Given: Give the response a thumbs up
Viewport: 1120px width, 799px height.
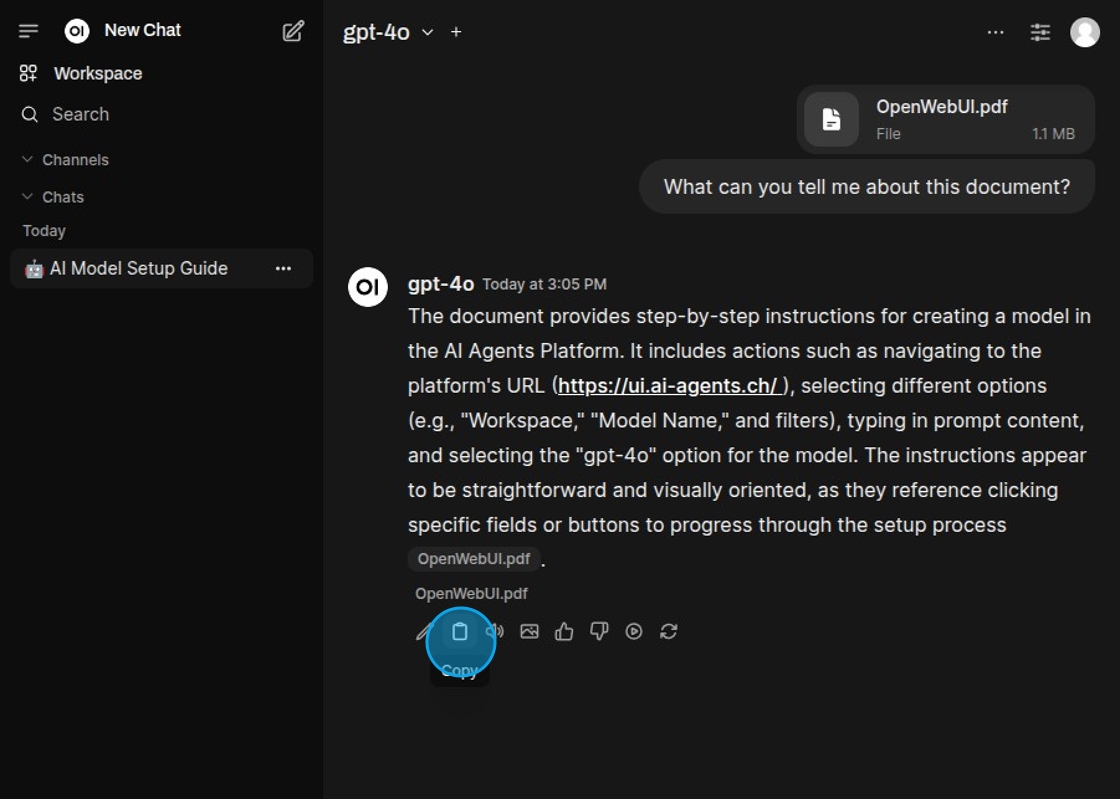Looking at the screenshot, I should tap(564, 631).
